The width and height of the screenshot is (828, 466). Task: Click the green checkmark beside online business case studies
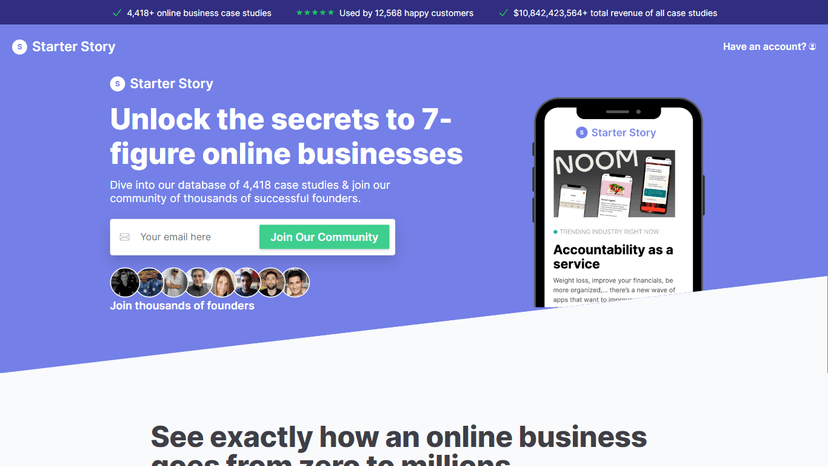(117, 13)
